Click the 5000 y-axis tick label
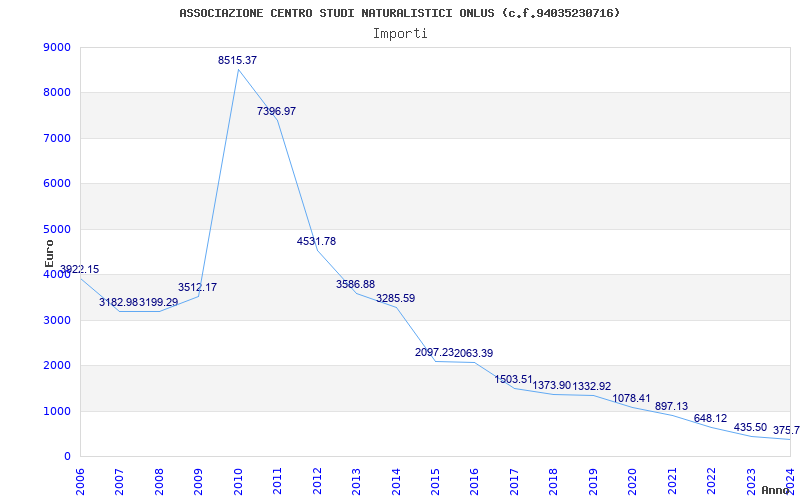The height and width of the screenshot is (500, 800). pyautogui.click(x=55, y=230)
